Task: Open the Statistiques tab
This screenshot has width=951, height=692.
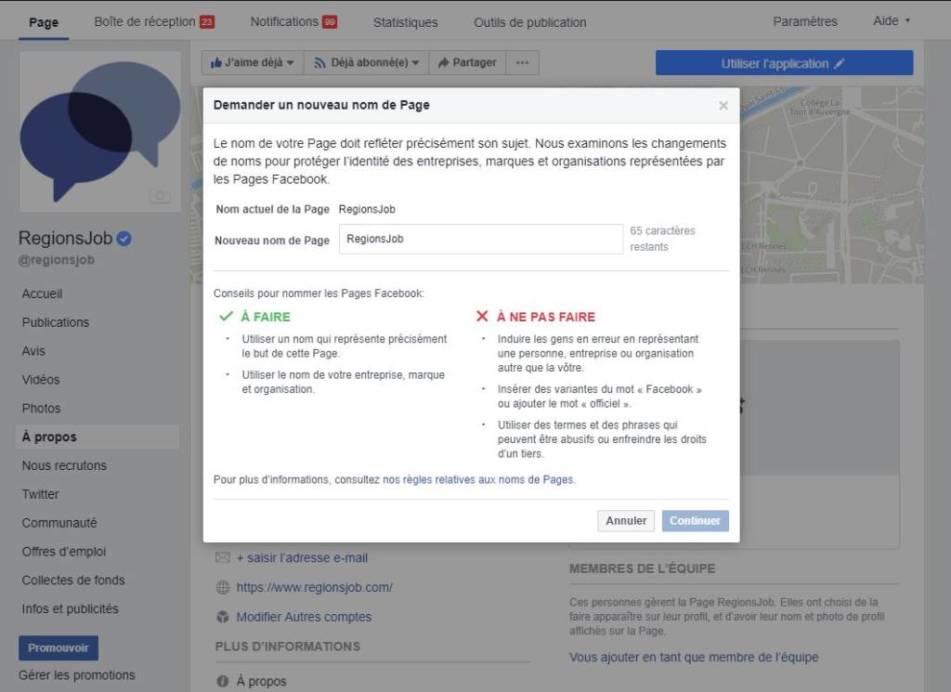Action: click(405, 22)
